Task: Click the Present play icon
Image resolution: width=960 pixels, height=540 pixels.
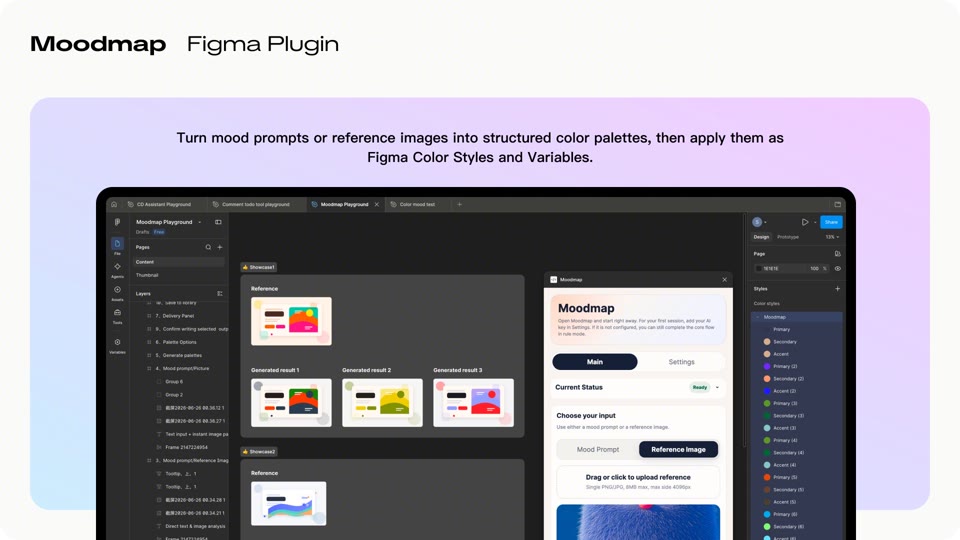Action: click(x=804, y=222)
